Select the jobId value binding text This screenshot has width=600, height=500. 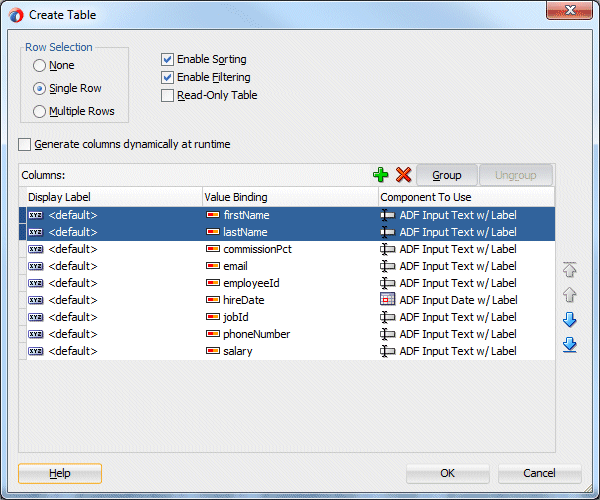pos(236,317)
